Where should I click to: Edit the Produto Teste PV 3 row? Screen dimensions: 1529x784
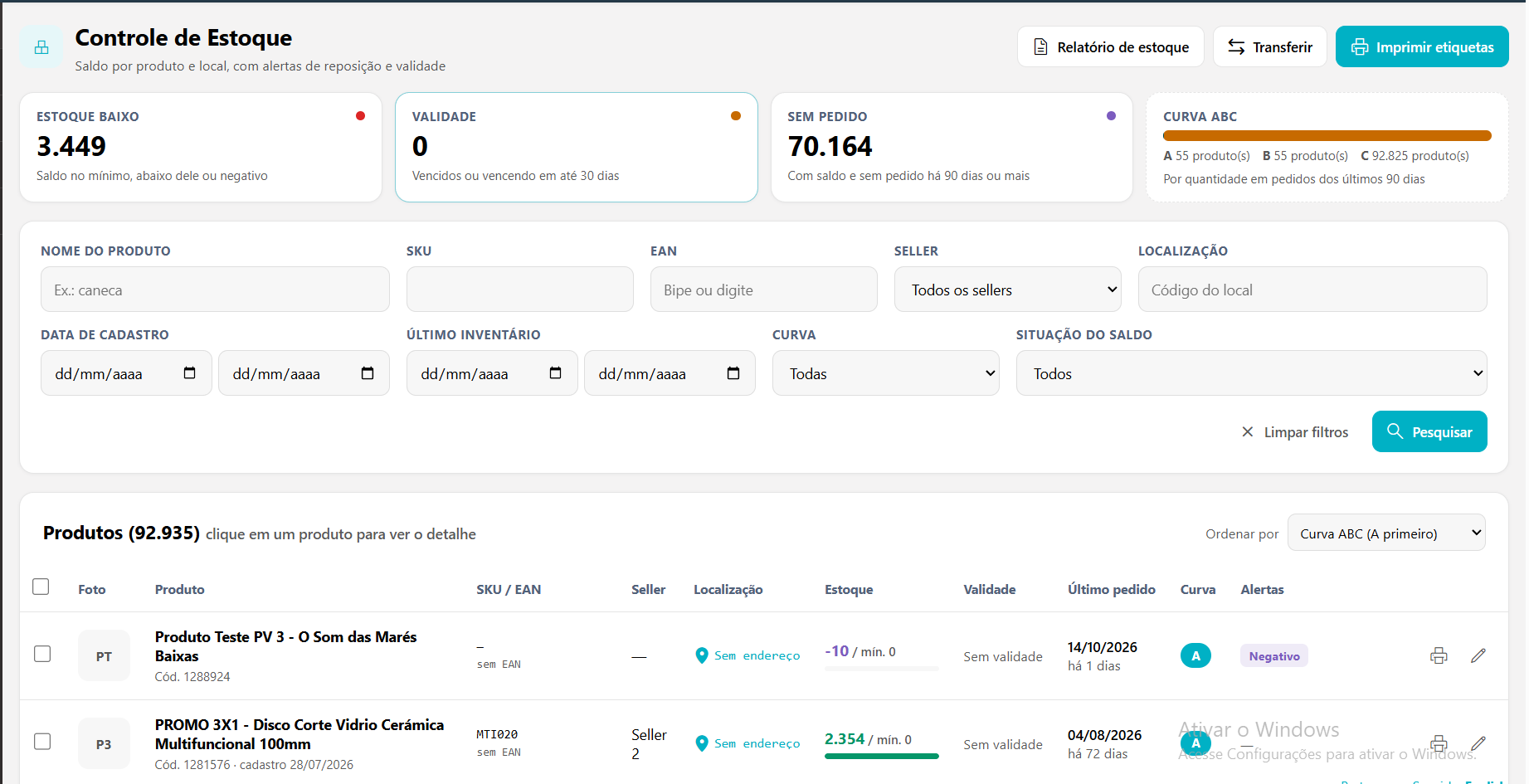pyautogui.click(x=1478, y=655)
